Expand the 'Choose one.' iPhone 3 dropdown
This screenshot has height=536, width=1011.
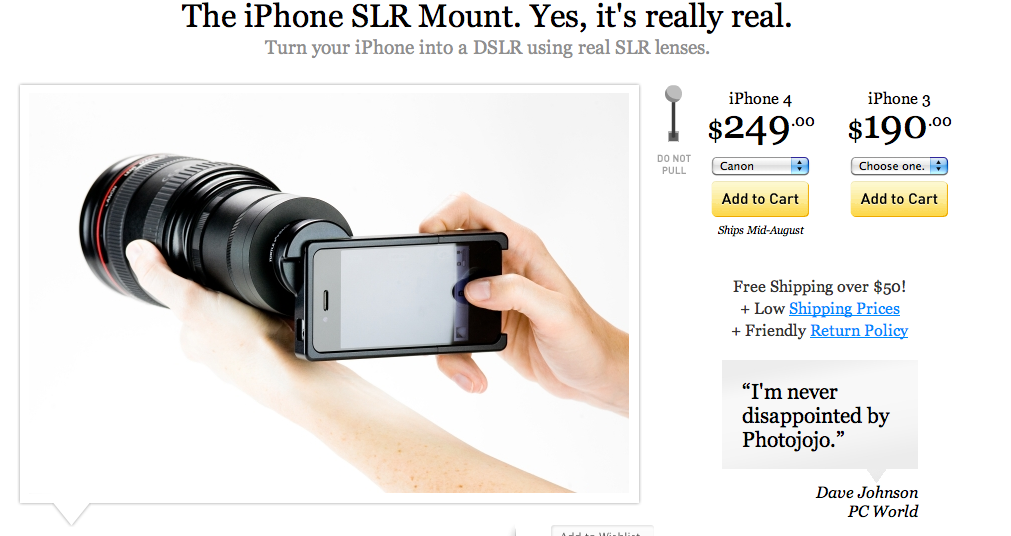point(899,166)
